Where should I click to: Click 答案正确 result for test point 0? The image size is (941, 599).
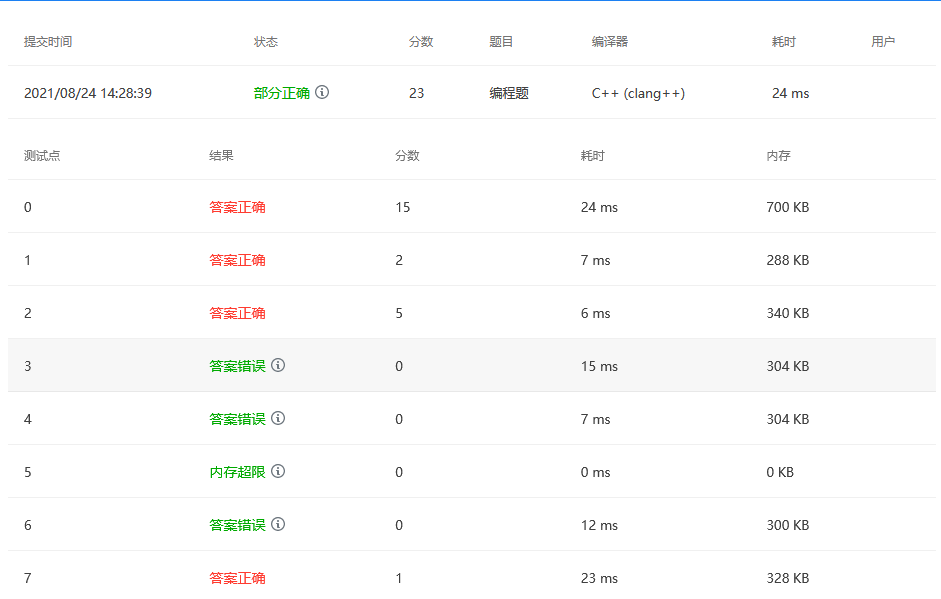pyautogui.click(x=237, y=207)
